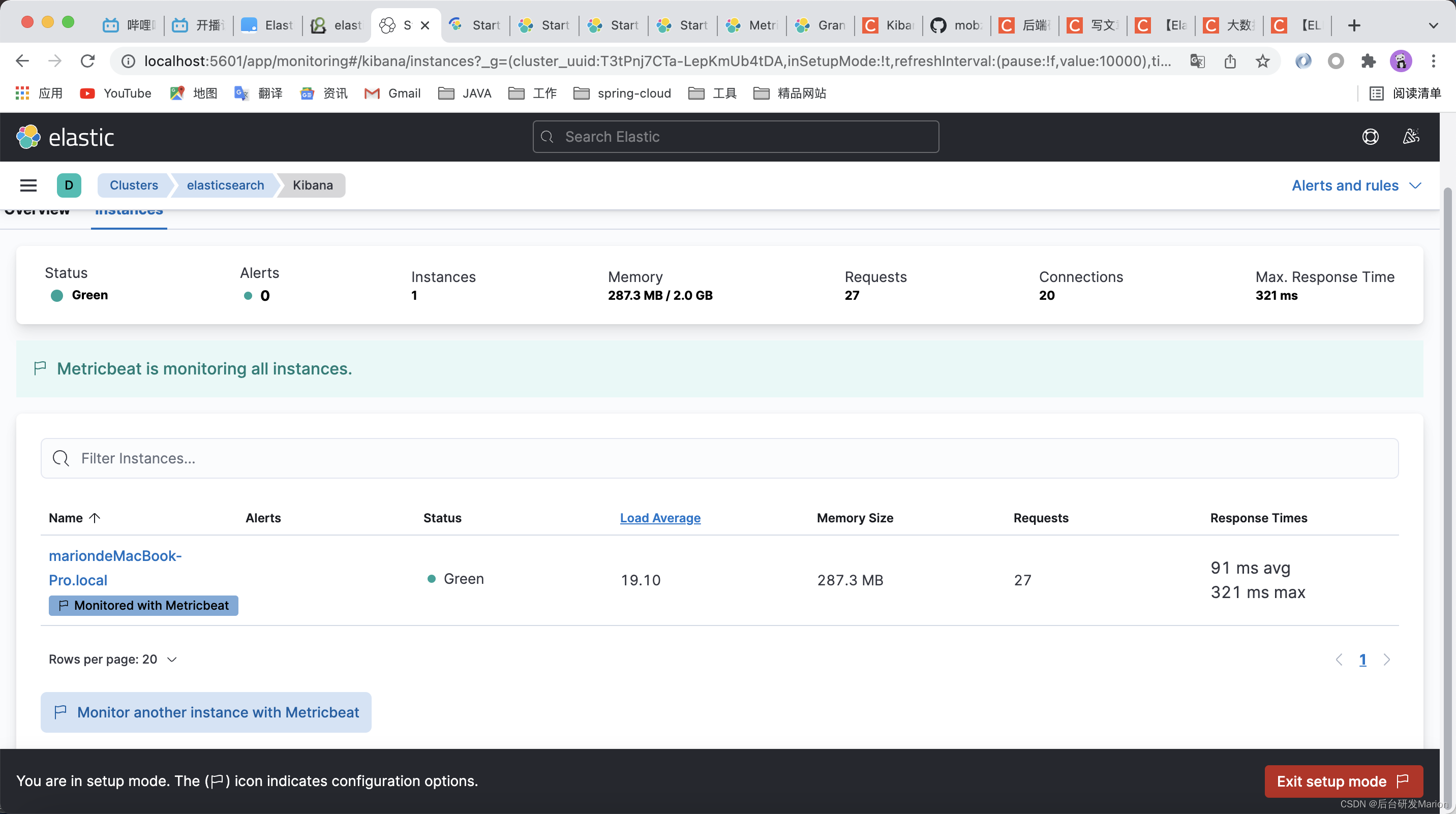Click the Google Translate icon in address bar
Image resolution: width=1456 pixels, height=814 pixels.
(x=1197, y=60)
